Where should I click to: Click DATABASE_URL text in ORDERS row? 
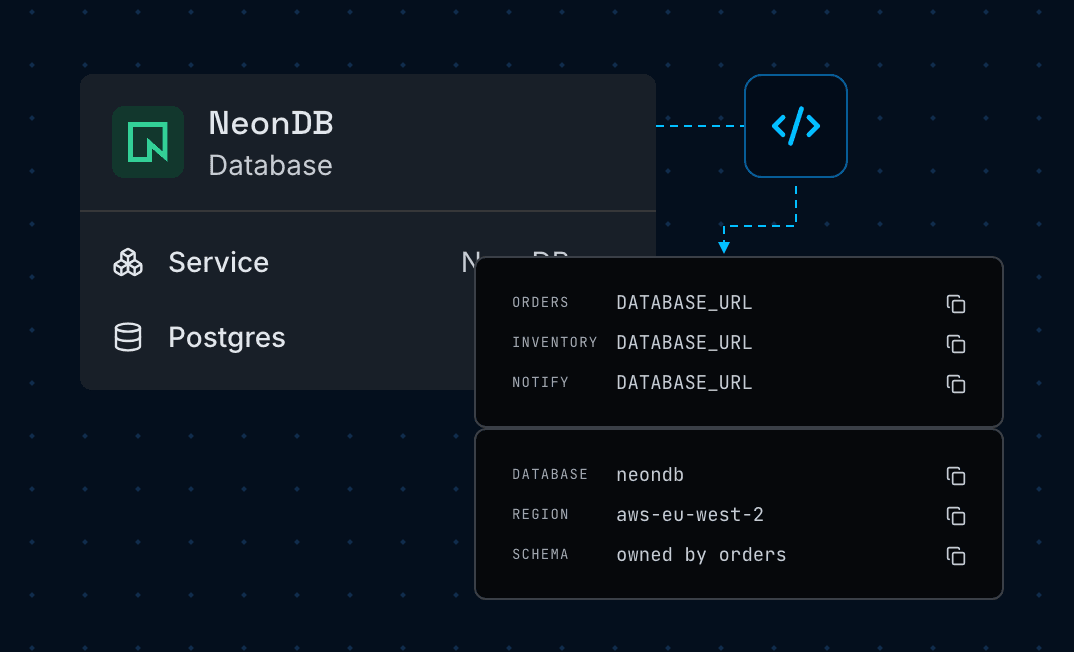click(x=684, y=303)
